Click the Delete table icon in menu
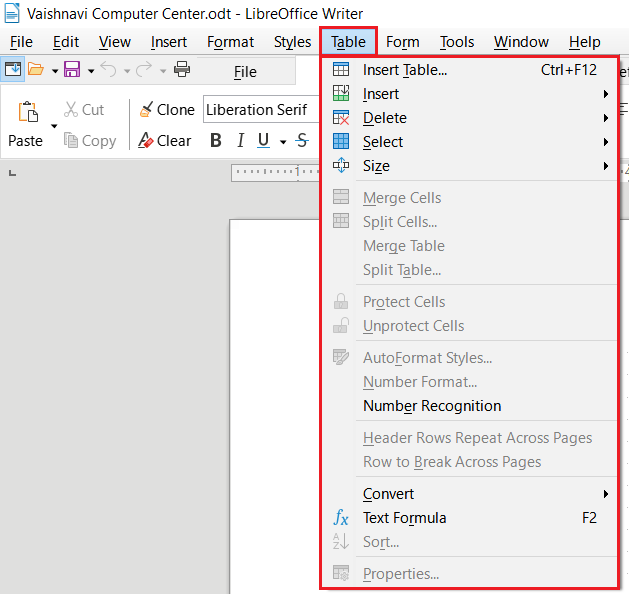The image size is (629, 594). tap(341, 118)
